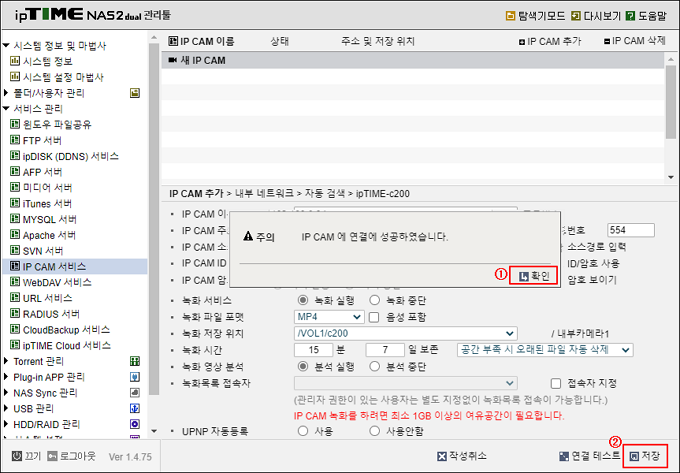
Task: Open WebDAV 서비스 item
Action: (51, 283)
